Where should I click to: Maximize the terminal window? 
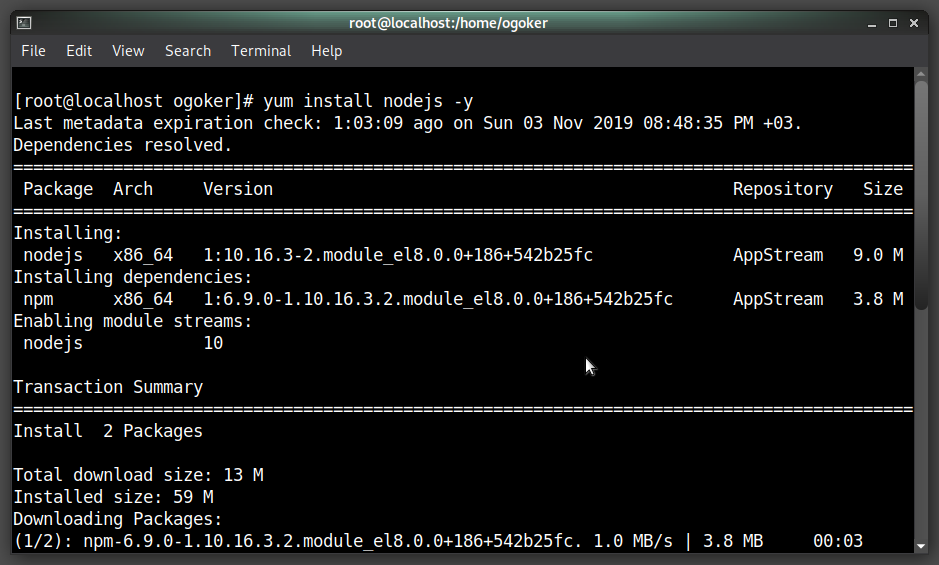click(x=893, y=23)
